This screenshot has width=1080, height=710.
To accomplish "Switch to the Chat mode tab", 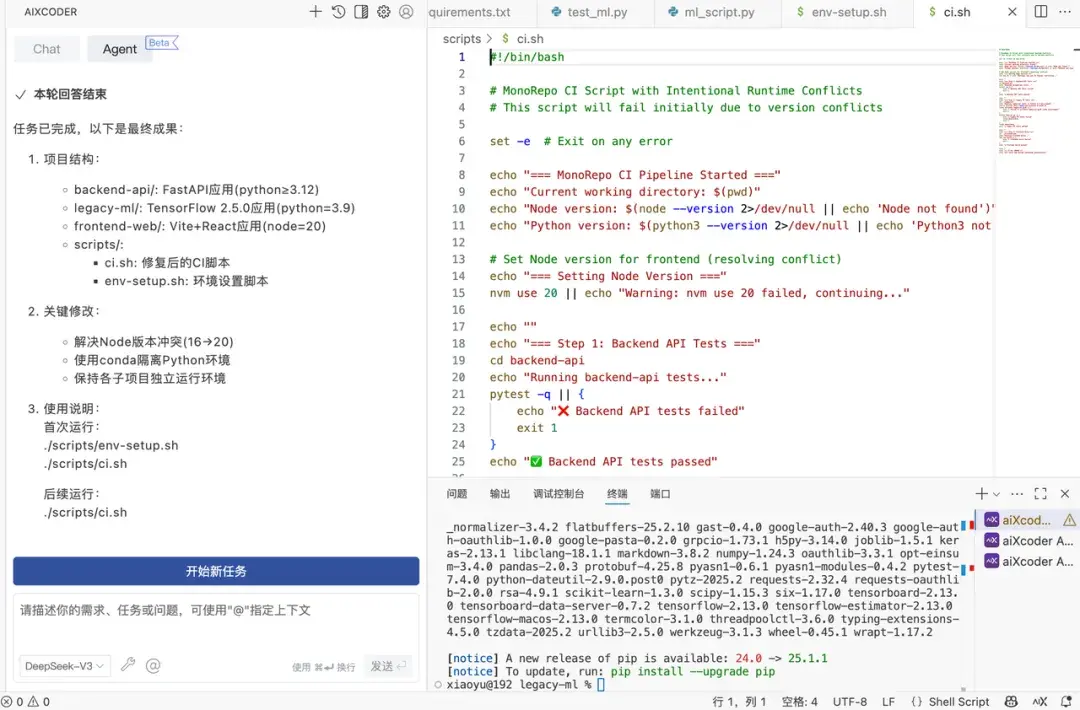I will pyautogui.click(x=46, y=48).
